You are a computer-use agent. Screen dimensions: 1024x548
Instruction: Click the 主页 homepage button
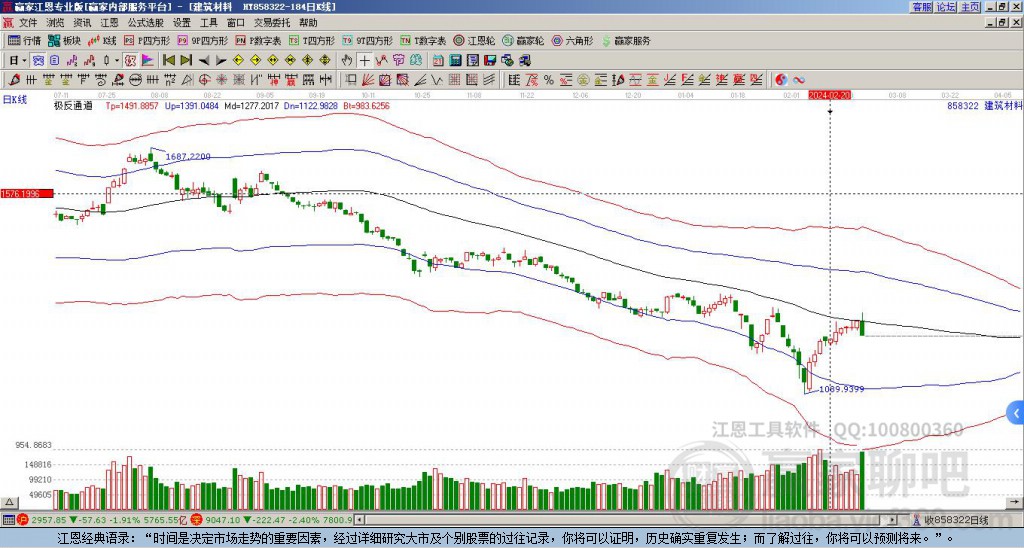[x=970, y=7]
